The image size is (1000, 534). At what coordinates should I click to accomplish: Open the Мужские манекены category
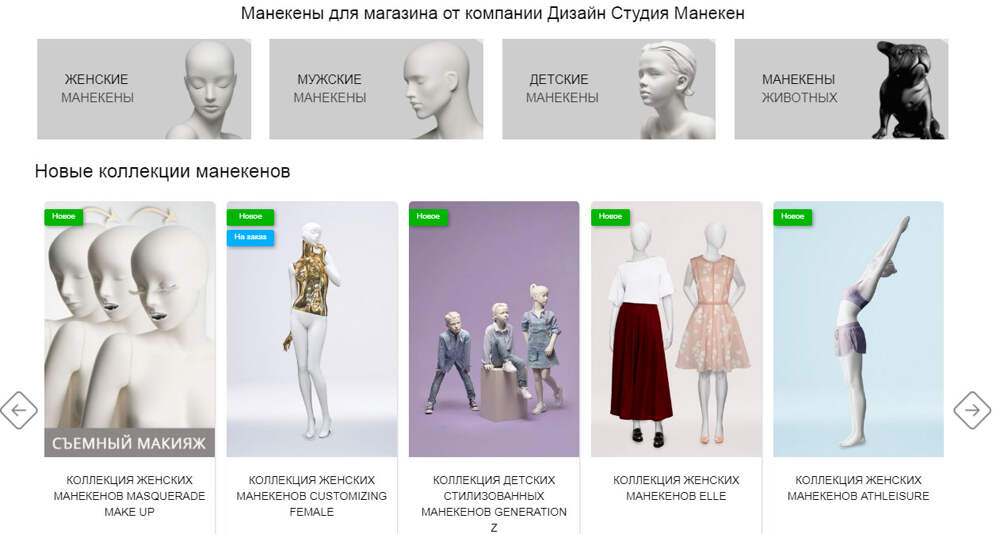point(376,89)
